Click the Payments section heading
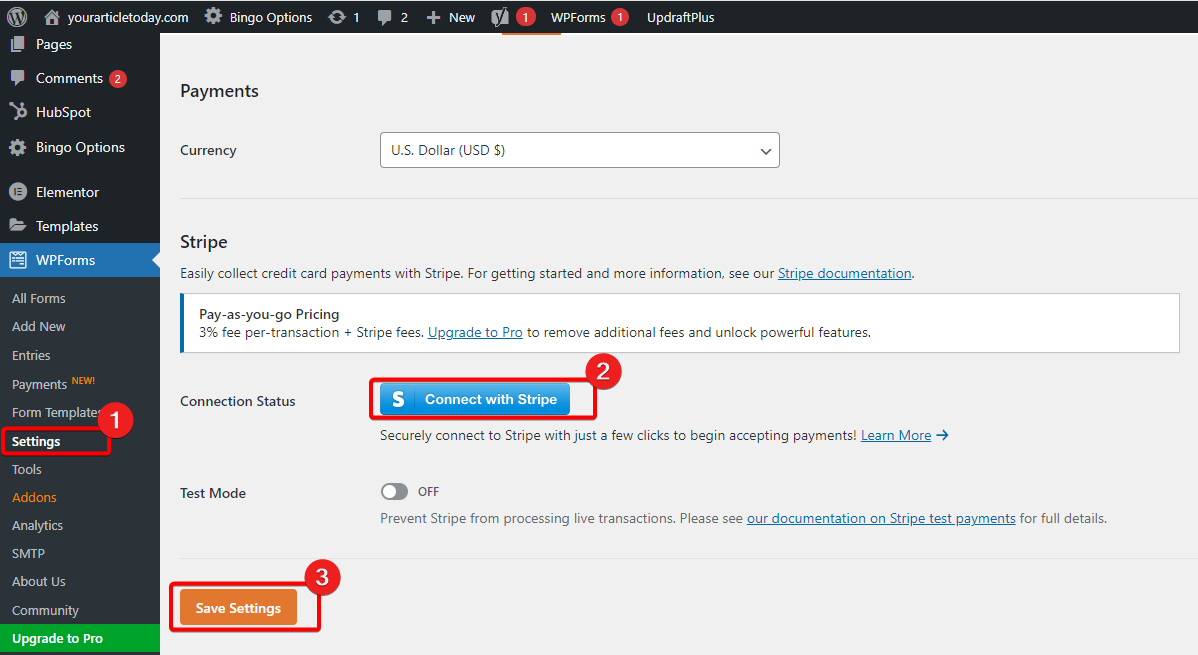This screenshot has height=655, width=1198. [219, 91]
